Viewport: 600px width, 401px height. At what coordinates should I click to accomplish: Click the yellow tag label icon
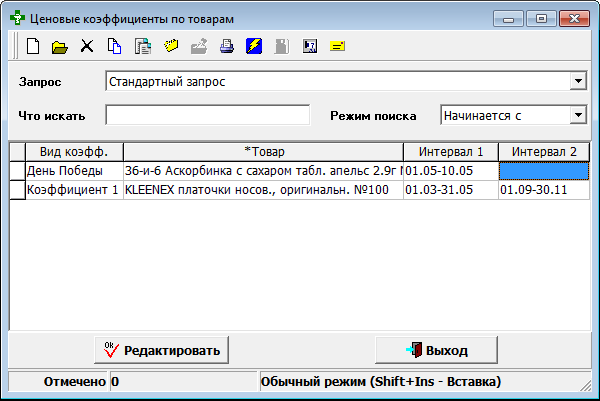click(x=171, y=46)
